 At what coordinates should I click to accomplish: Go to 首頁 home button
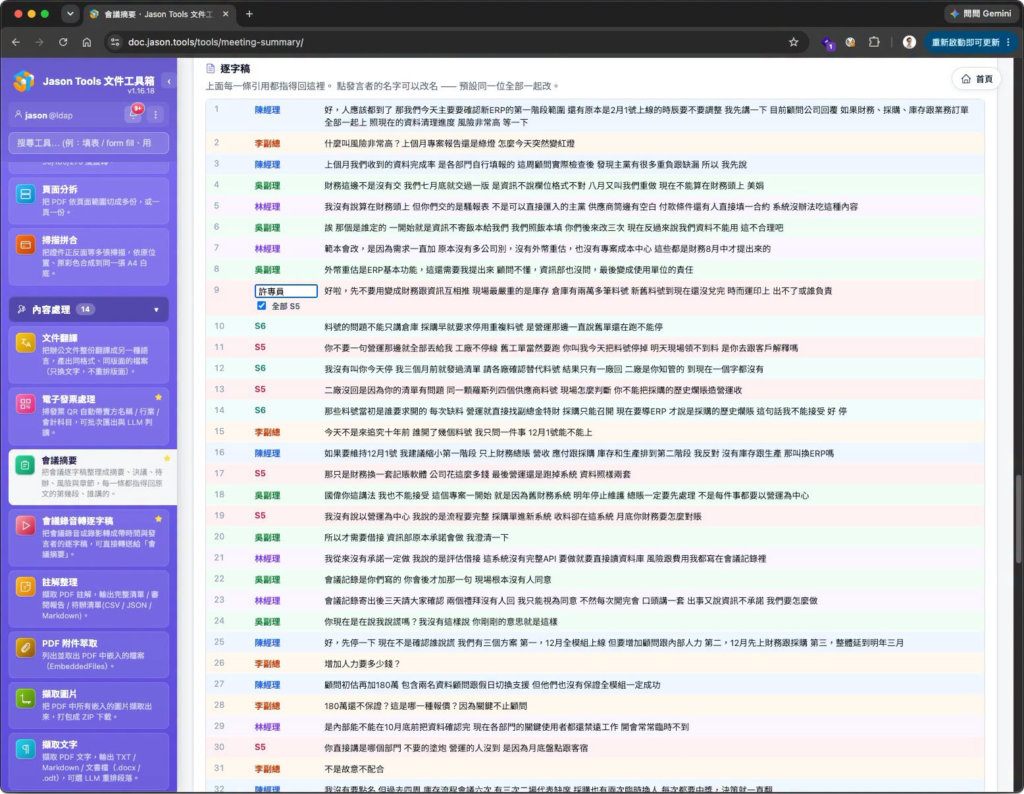coord(976,79)
